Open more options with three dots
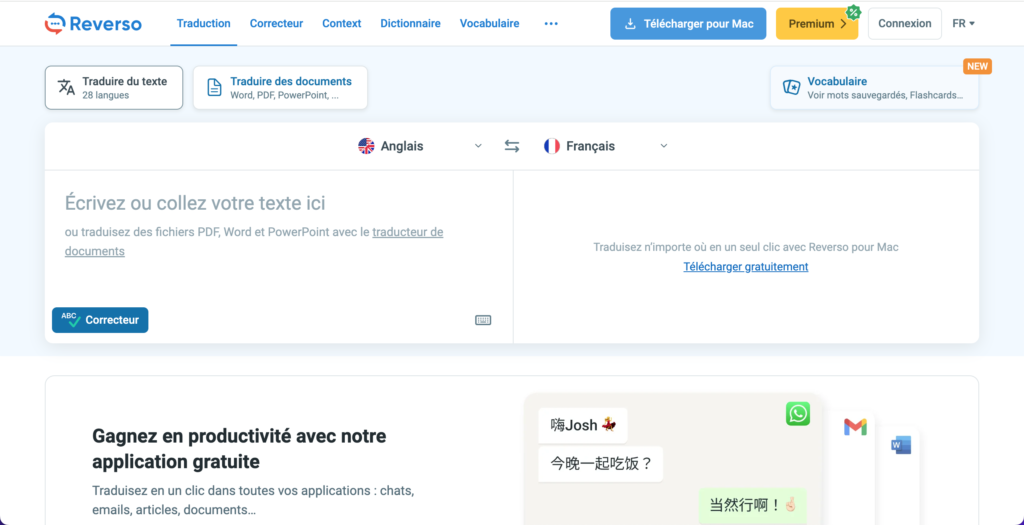 [551, 24]
